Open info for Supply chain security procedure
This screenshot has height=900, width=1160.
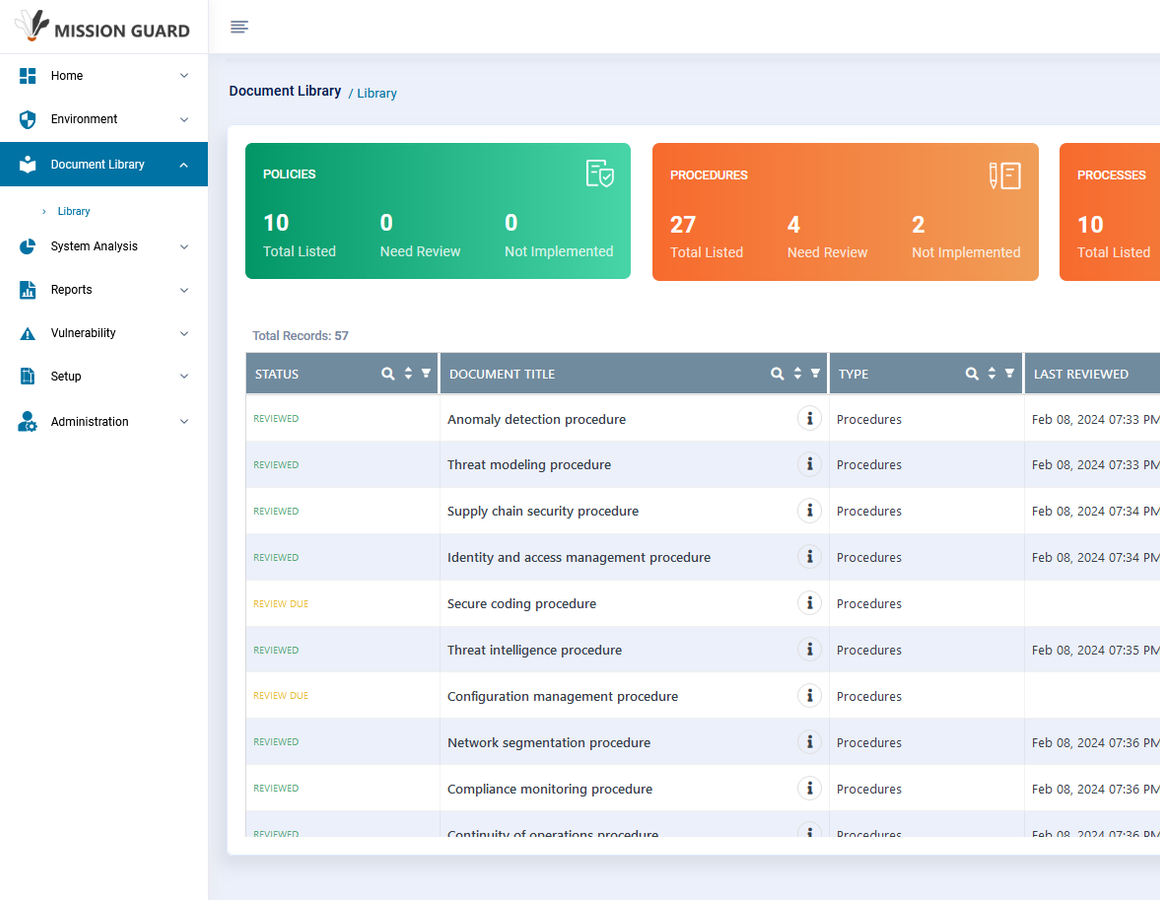(x=809, y=510)
